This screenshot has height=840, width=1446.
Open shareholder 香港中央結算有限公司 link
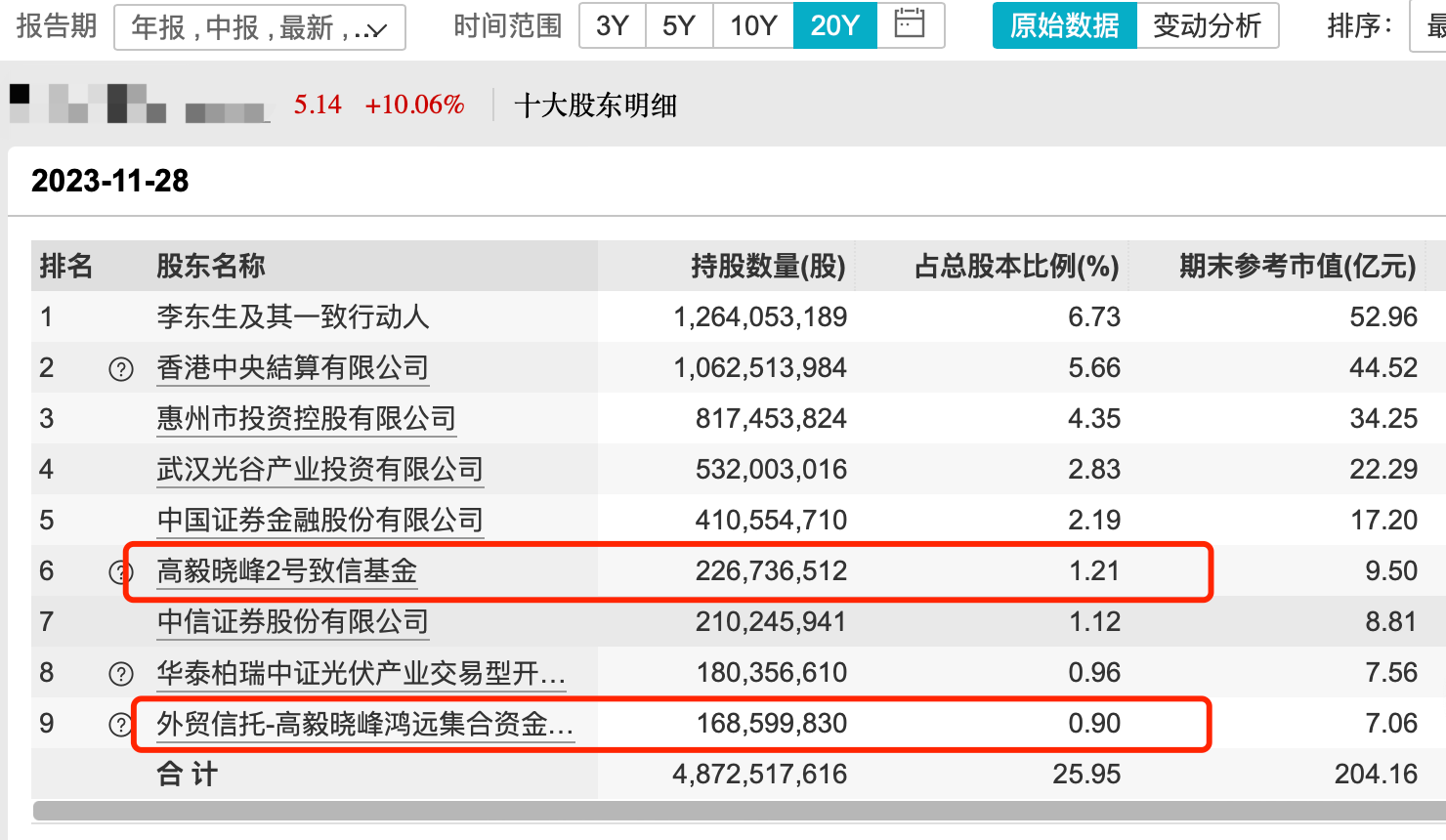293,368
